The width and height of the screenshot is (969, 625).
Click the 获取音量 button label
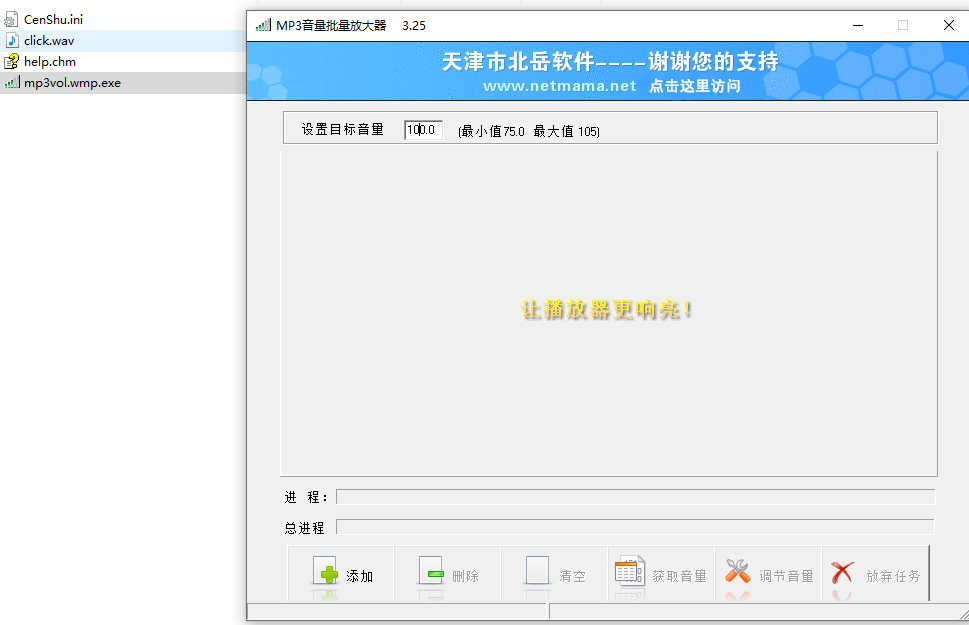pyautogui.click(x=679, y=576)
